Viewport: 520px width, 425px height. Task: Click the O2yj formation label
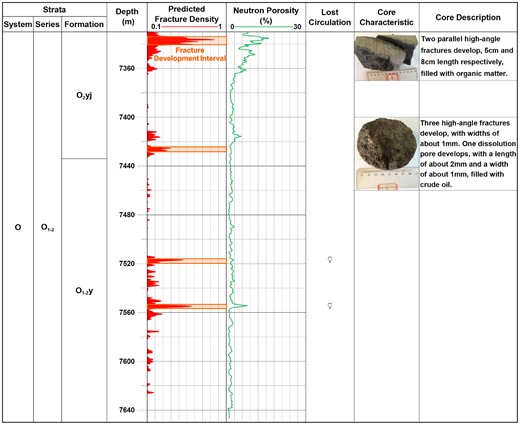click(x=84, y=96)
